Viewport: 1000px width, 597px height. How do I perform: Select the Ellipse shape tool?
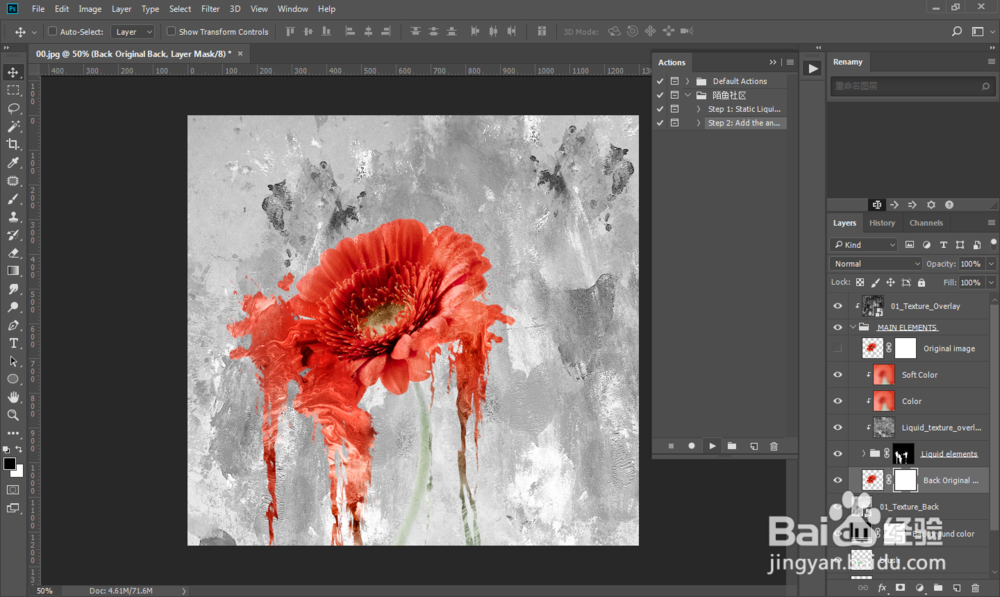(13, 379)
